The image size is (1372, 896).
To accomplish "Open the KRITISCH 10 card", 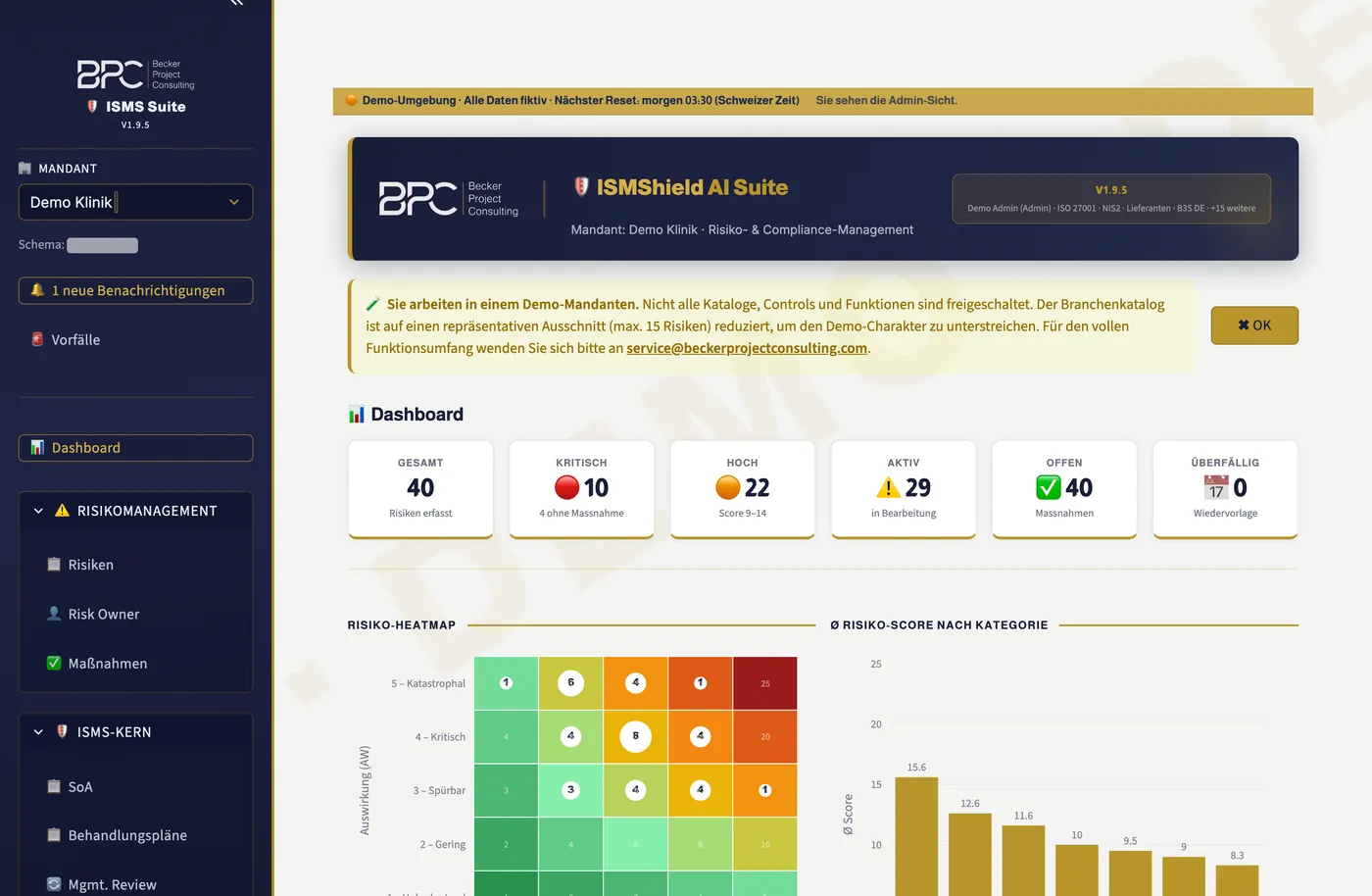I will pyautogui.click(x=581, y=489).
